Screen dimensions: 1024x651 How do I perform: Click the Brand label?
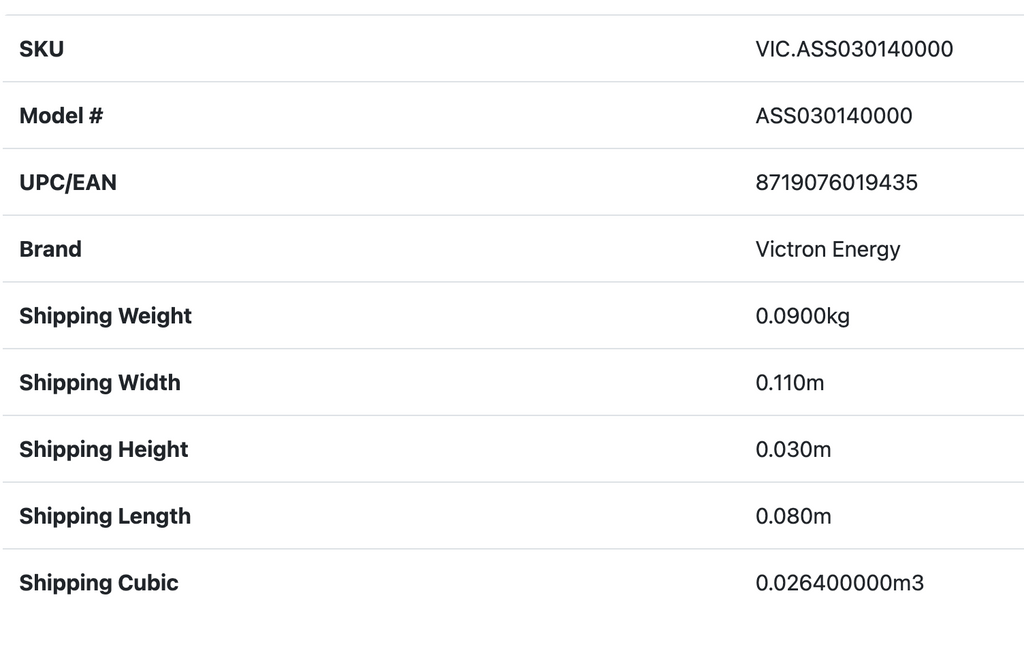coord(50,249)
